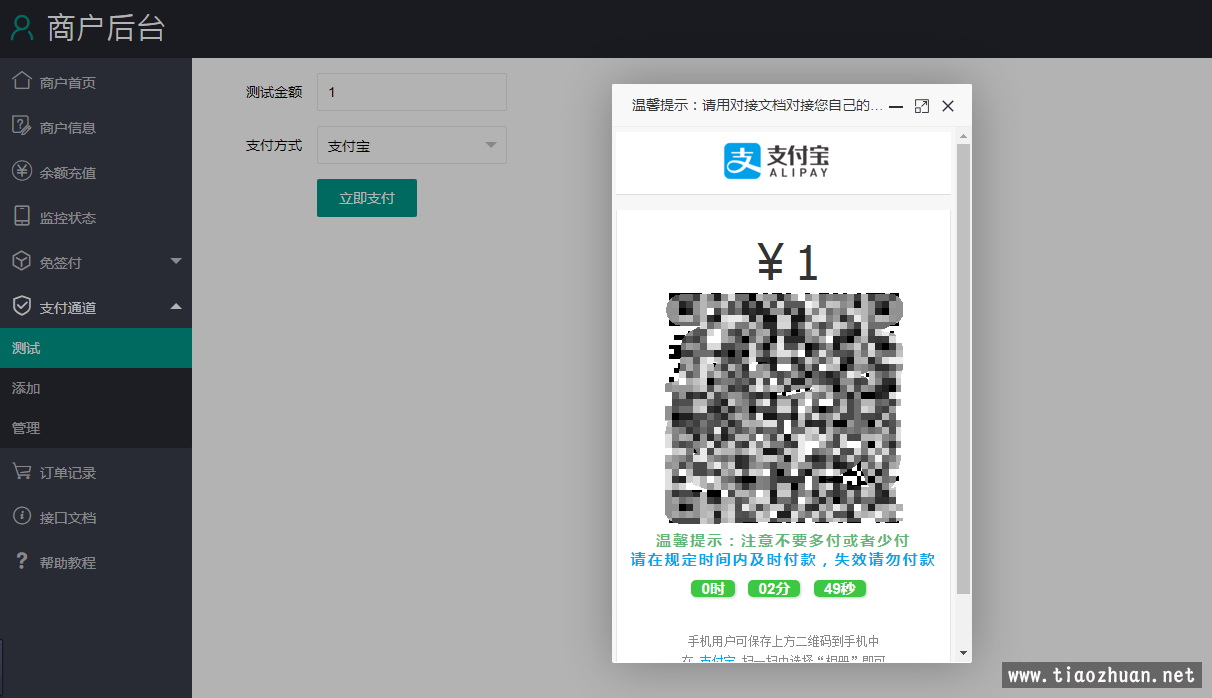
Task: Click the shield icon for 支付通道
Action: (x=21, y=306)
